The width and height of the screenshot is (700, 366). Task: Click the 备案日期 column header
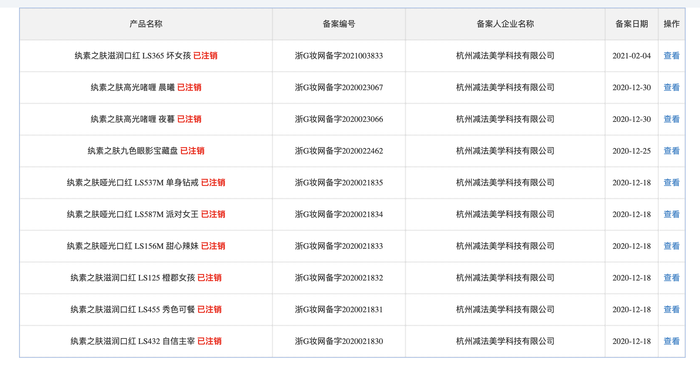631,24
